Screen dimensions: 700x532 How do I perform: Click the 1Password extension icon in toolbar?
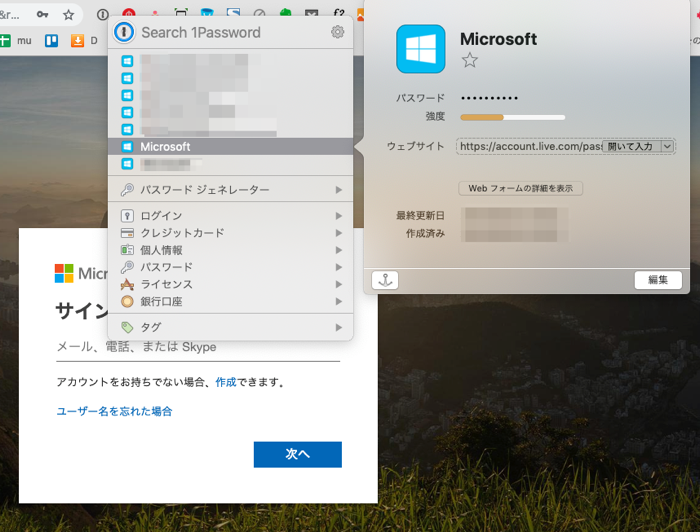point(103,15)
